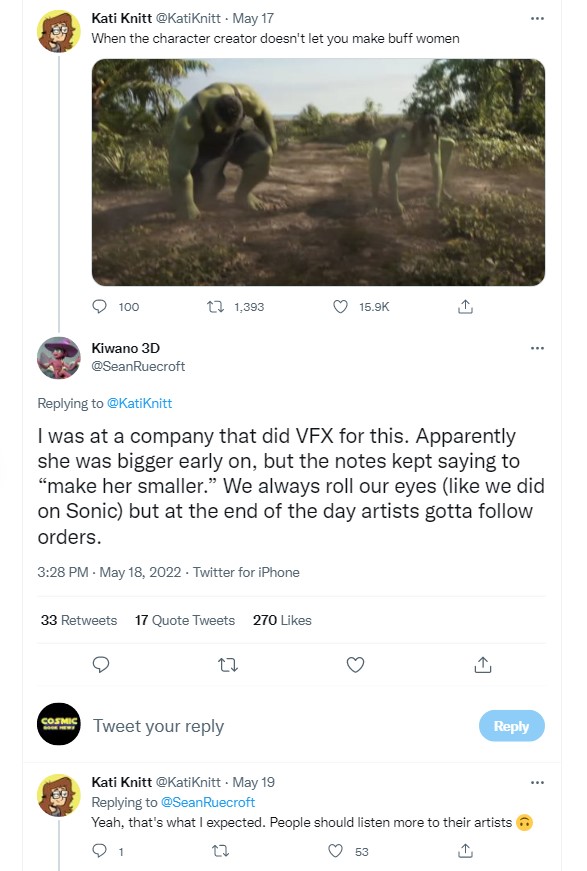Retweet Kiwano 3D's VFX tweet
Screen dimensions: 587x871
click(x=228, y=664)
